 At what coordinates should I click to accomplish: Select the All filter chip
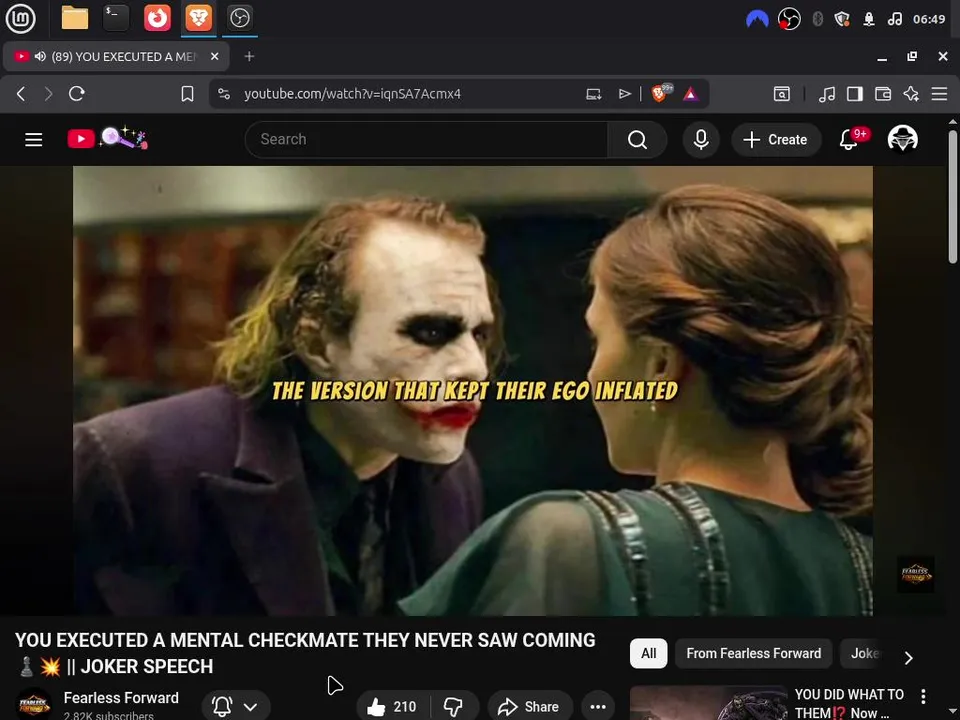tap(648, 653)
